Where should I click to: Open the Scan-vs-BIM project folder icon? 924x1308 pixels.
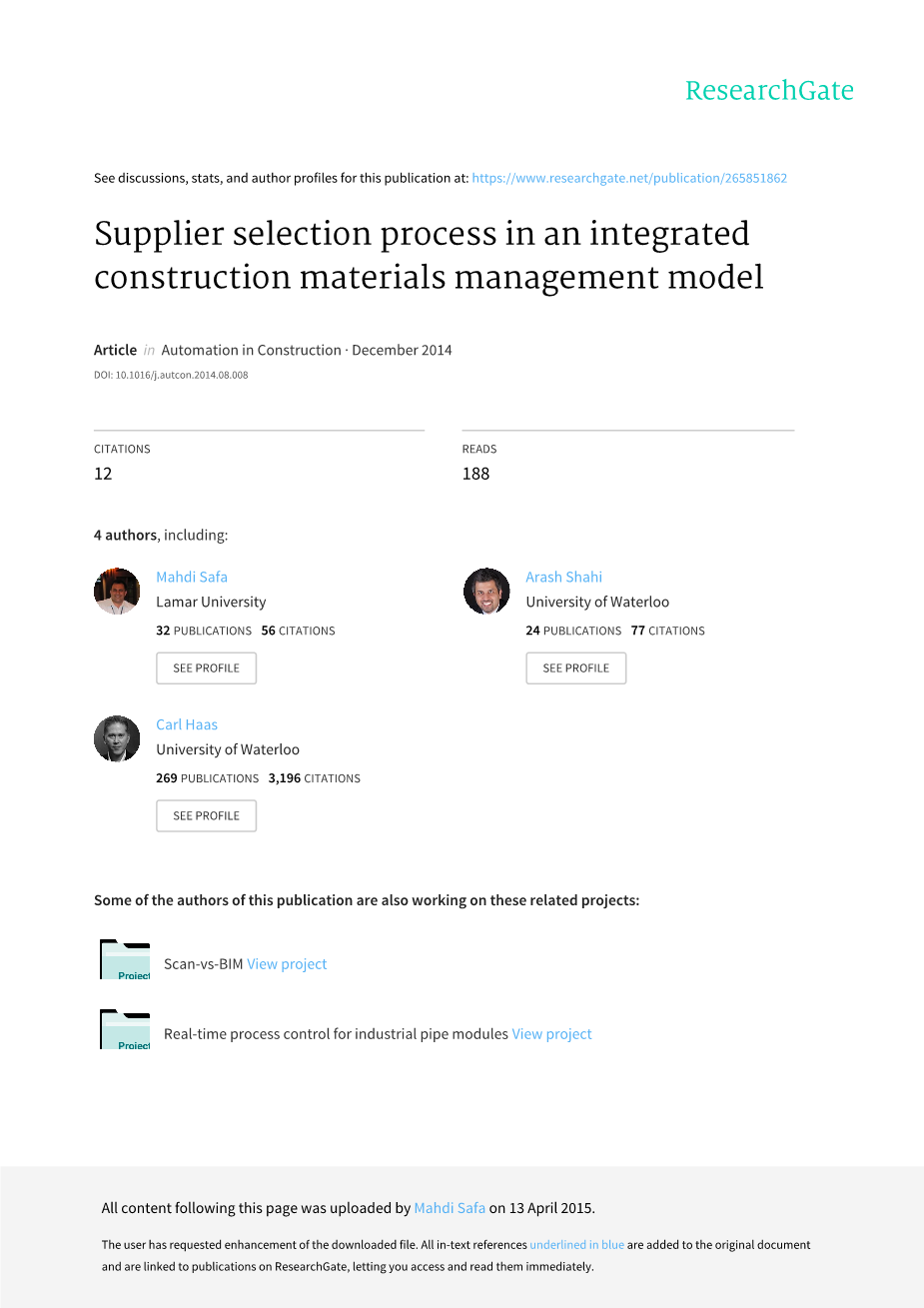(125, 960)
